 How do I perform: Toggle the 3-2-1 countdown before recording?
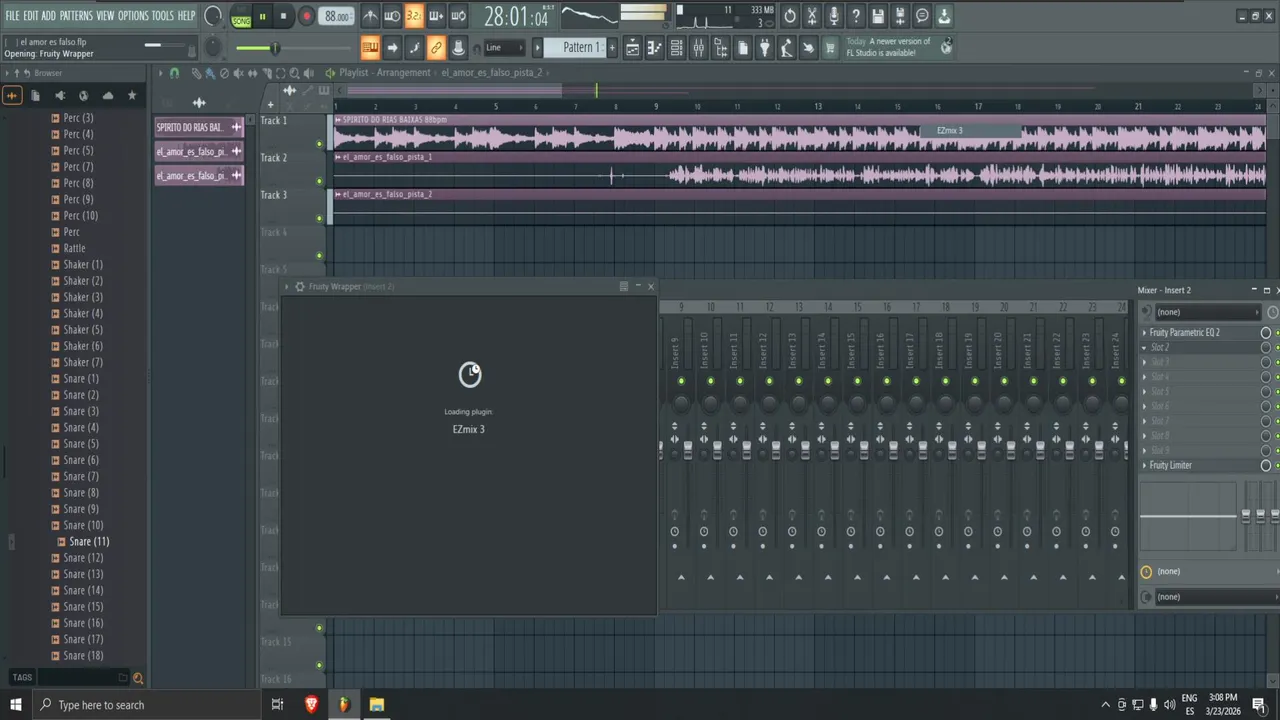tap(414, 16)
